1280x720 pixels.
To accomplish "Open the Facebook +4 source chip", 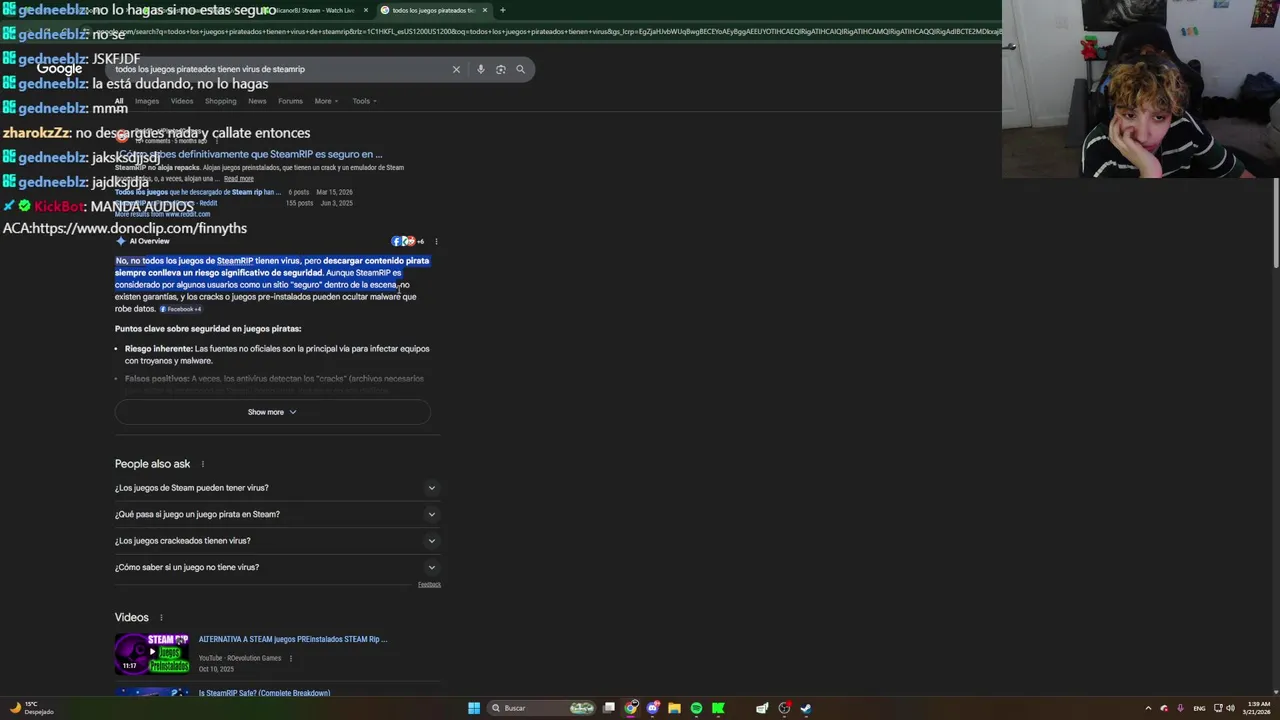I will pyautogui.click(x=181, y=309).
